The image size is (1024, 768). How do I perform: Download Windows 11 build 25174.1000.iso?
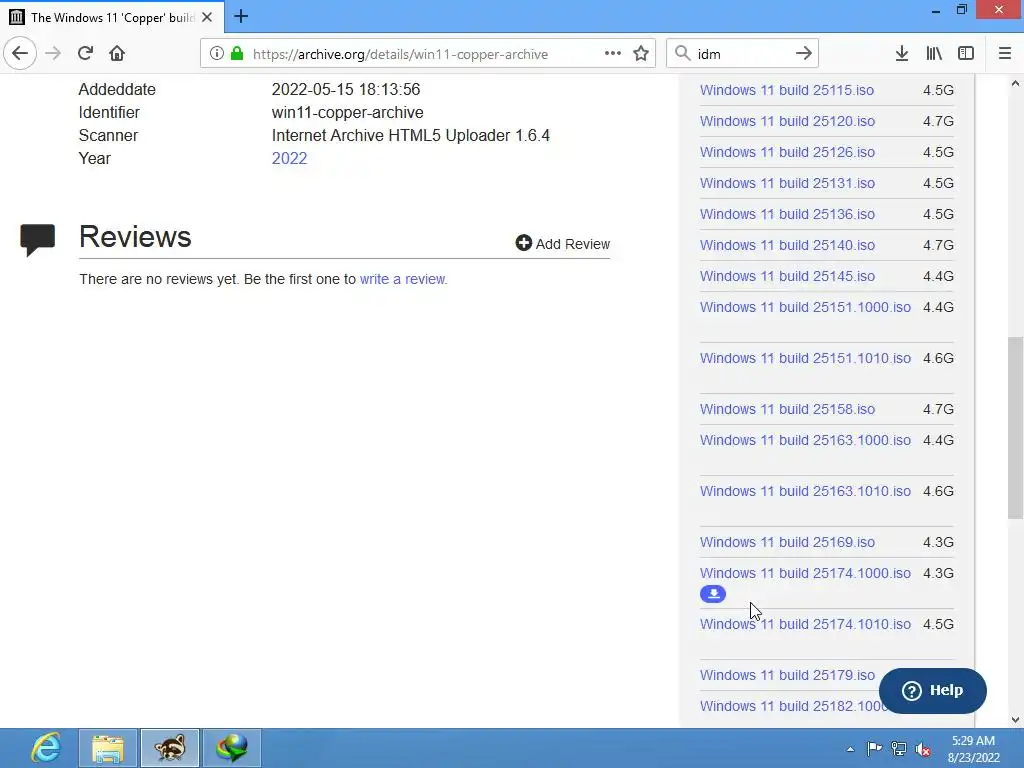coord(805,573)
